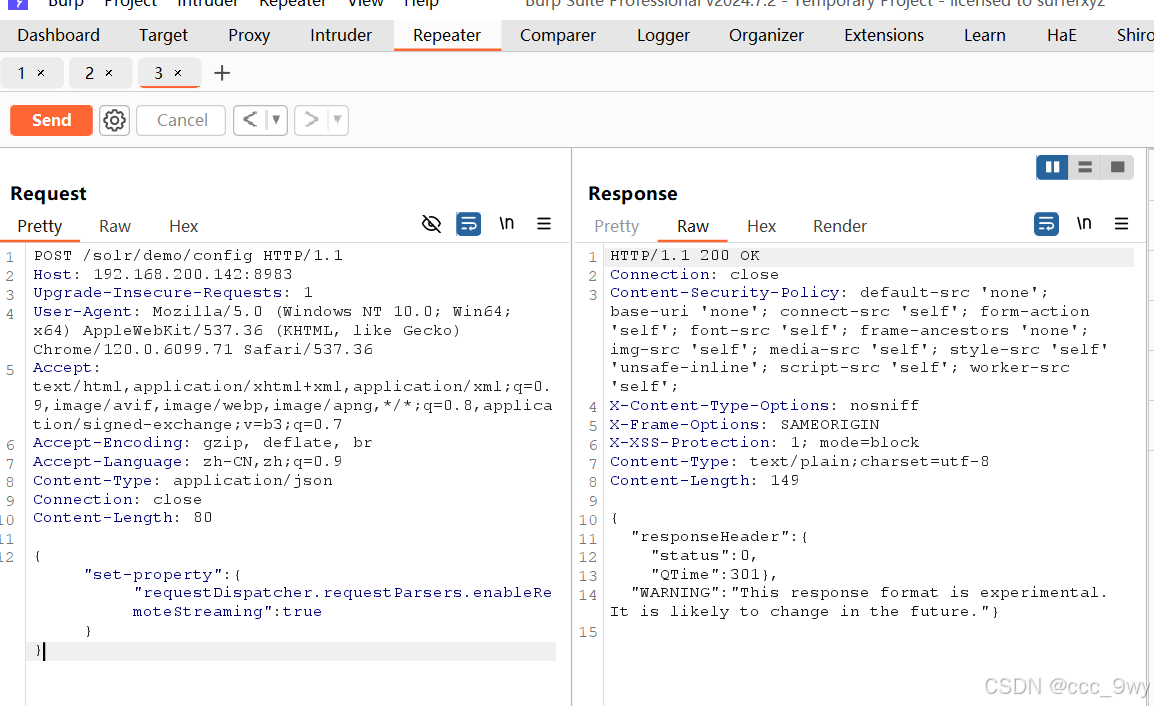
Task: Close Repeater tab 3
Action: (x=177, y=73)
